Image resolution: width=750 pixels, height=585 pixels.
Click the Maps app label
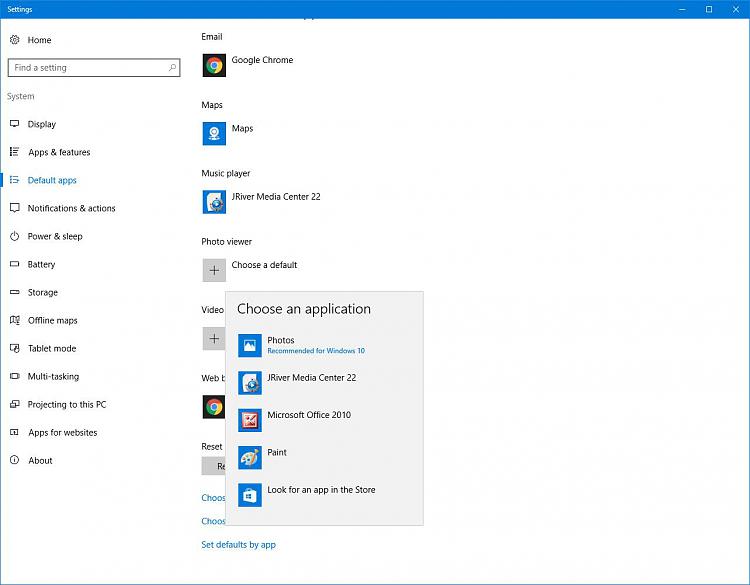point(242,128)
